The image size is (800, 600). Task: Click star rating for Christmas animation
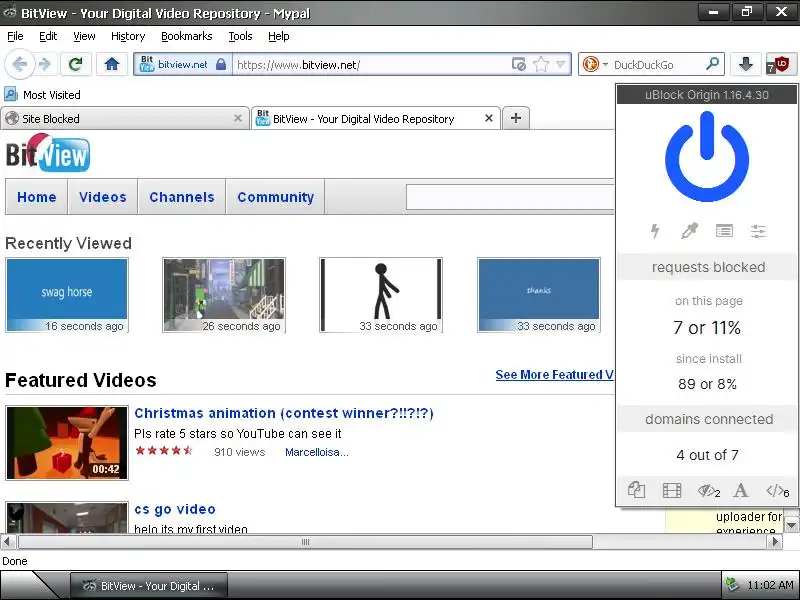pos(164,451)
